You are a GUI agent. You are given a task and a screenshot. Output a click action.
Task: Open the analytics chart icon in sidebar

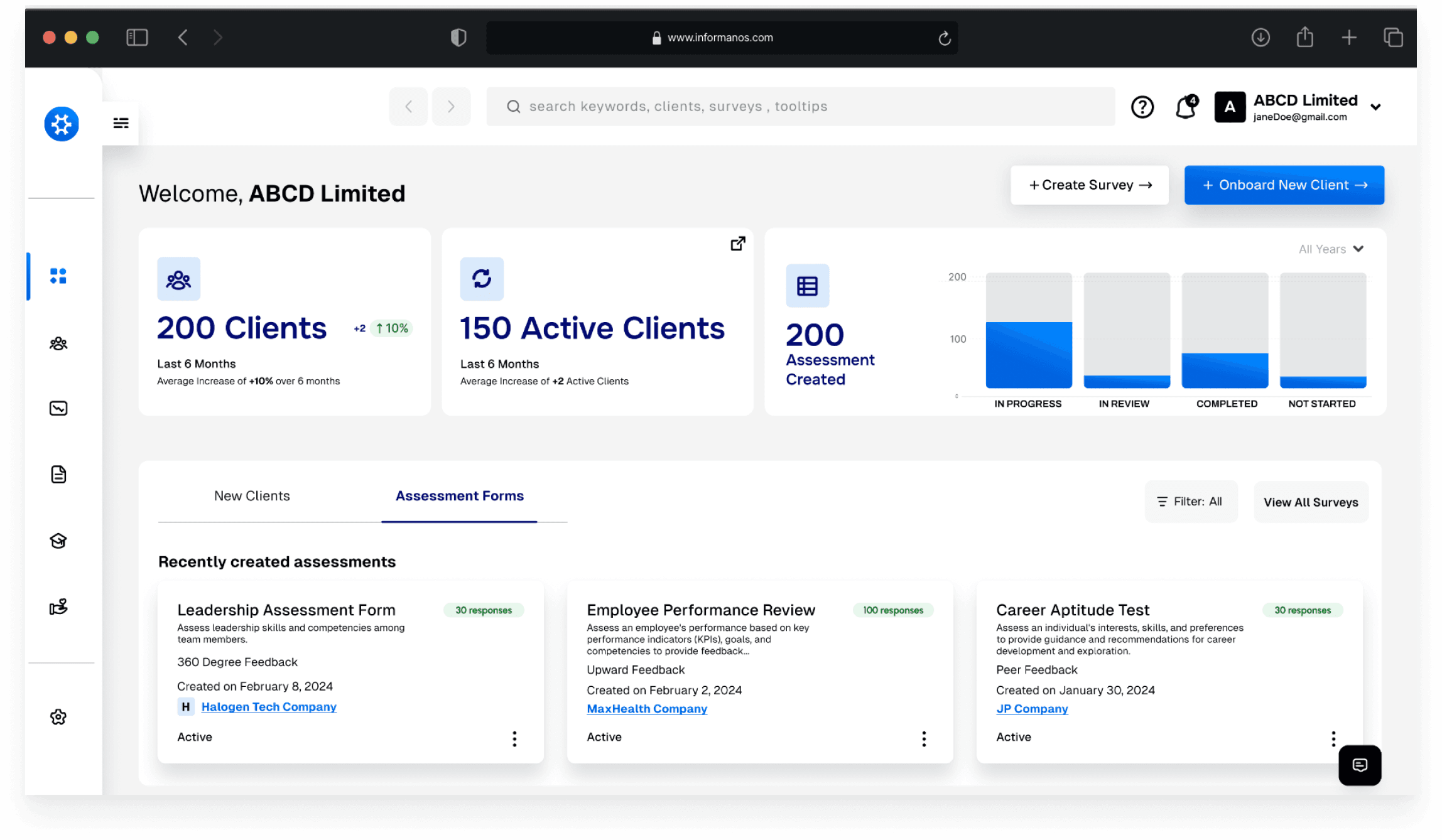(x=58, y=409)
